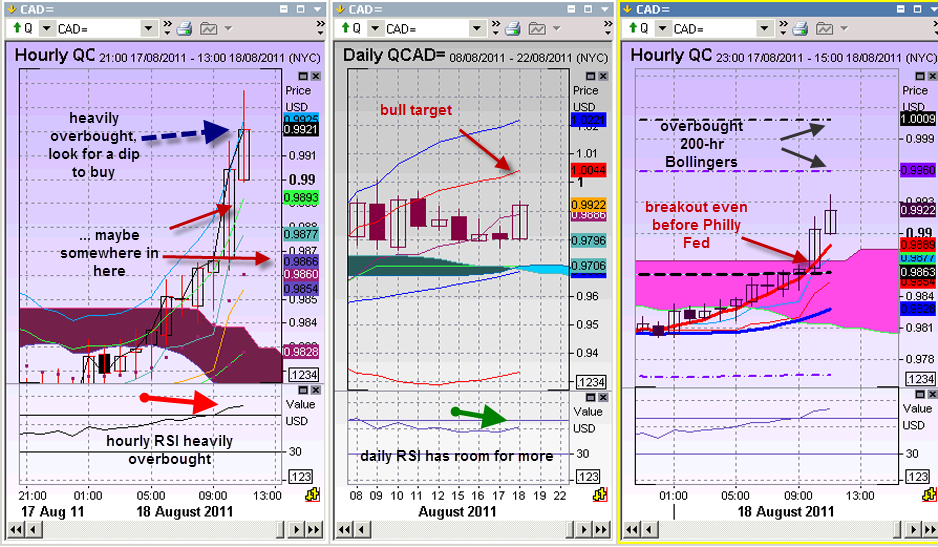
Task: Click the green up-arrow Q icon in the middle panel
Action: pos(344,29)
